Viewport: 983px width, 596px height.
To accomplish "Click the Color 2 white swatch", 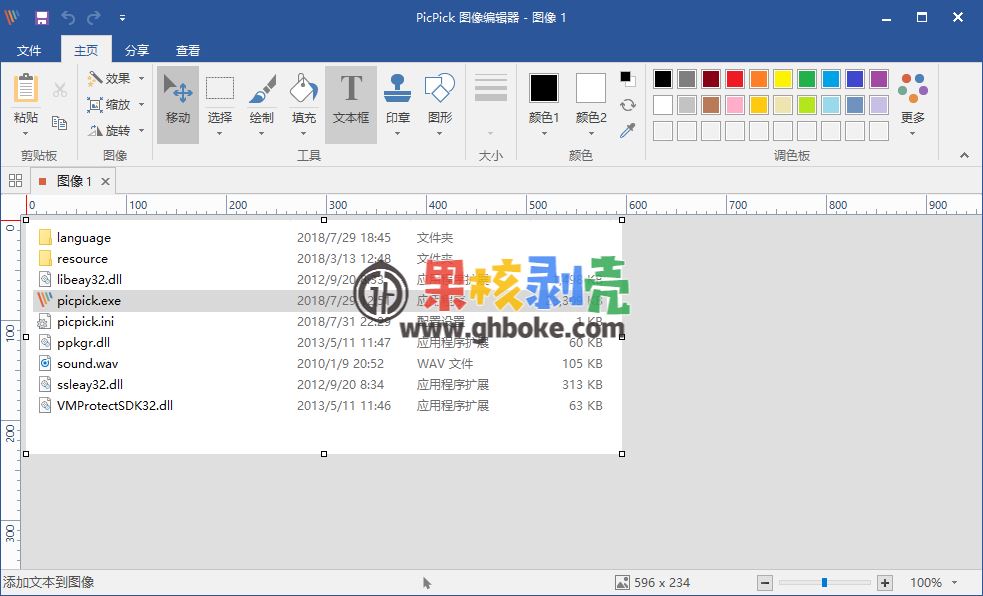I will coord(591,88).
